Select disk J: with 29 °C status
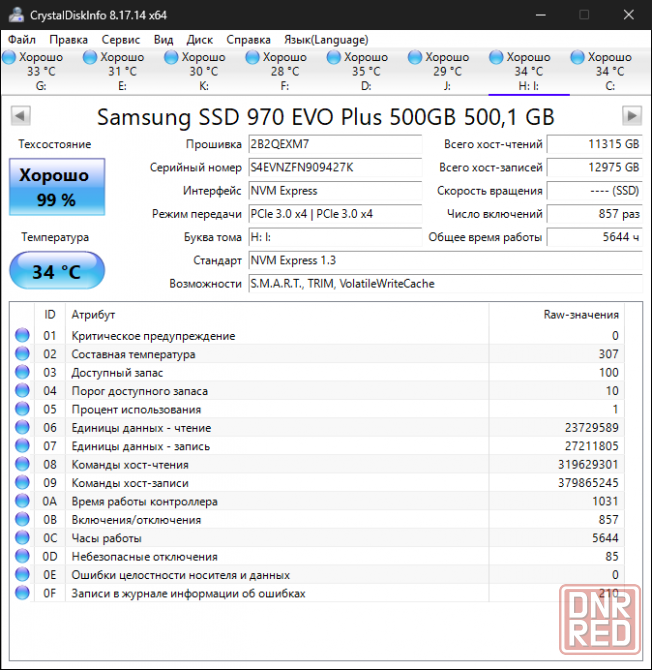652x670 pixels. pos(447,71)
